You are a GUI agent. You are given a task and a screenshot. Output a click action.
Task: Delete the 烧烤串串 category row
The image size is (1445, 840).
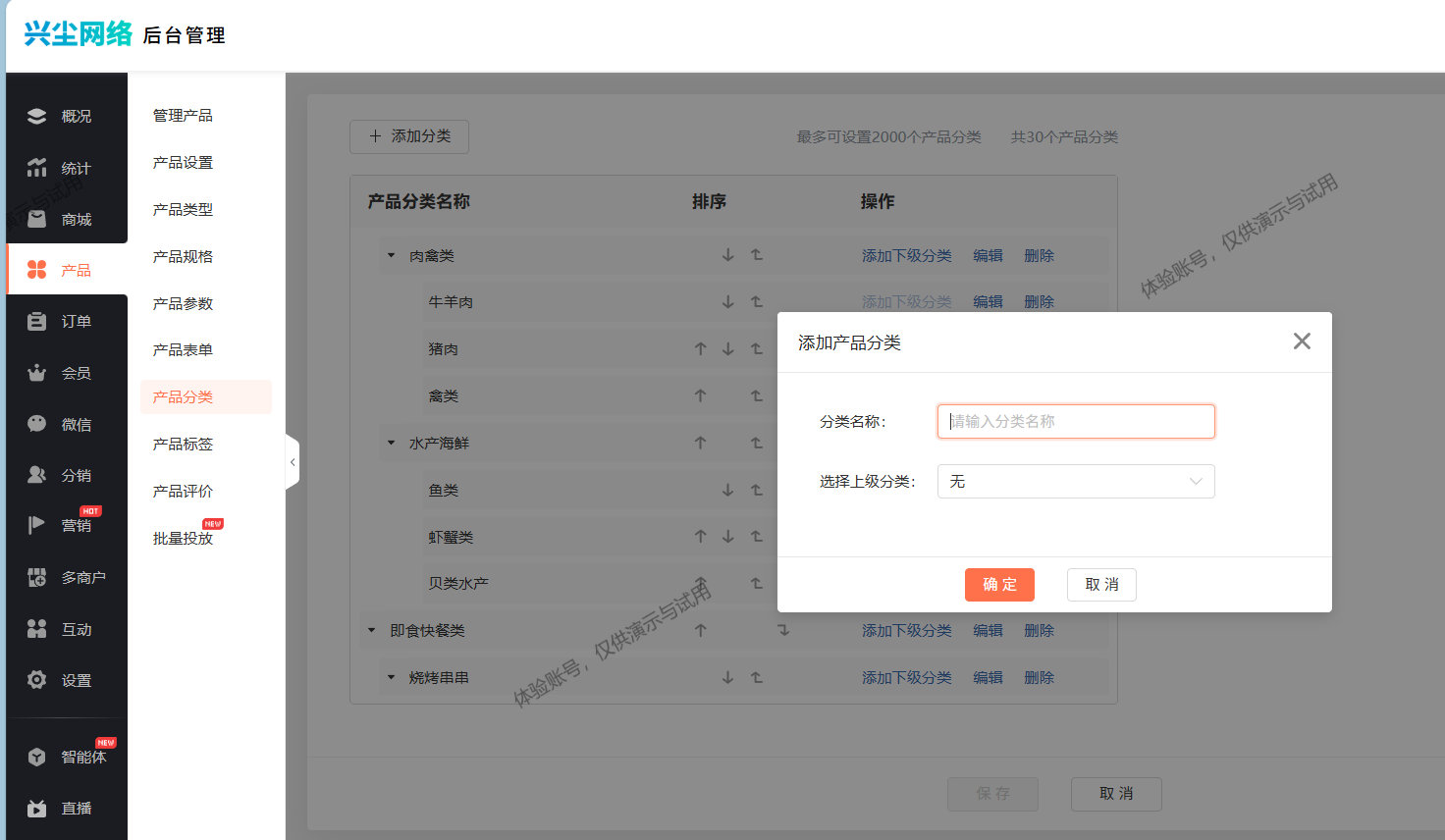1039,677
